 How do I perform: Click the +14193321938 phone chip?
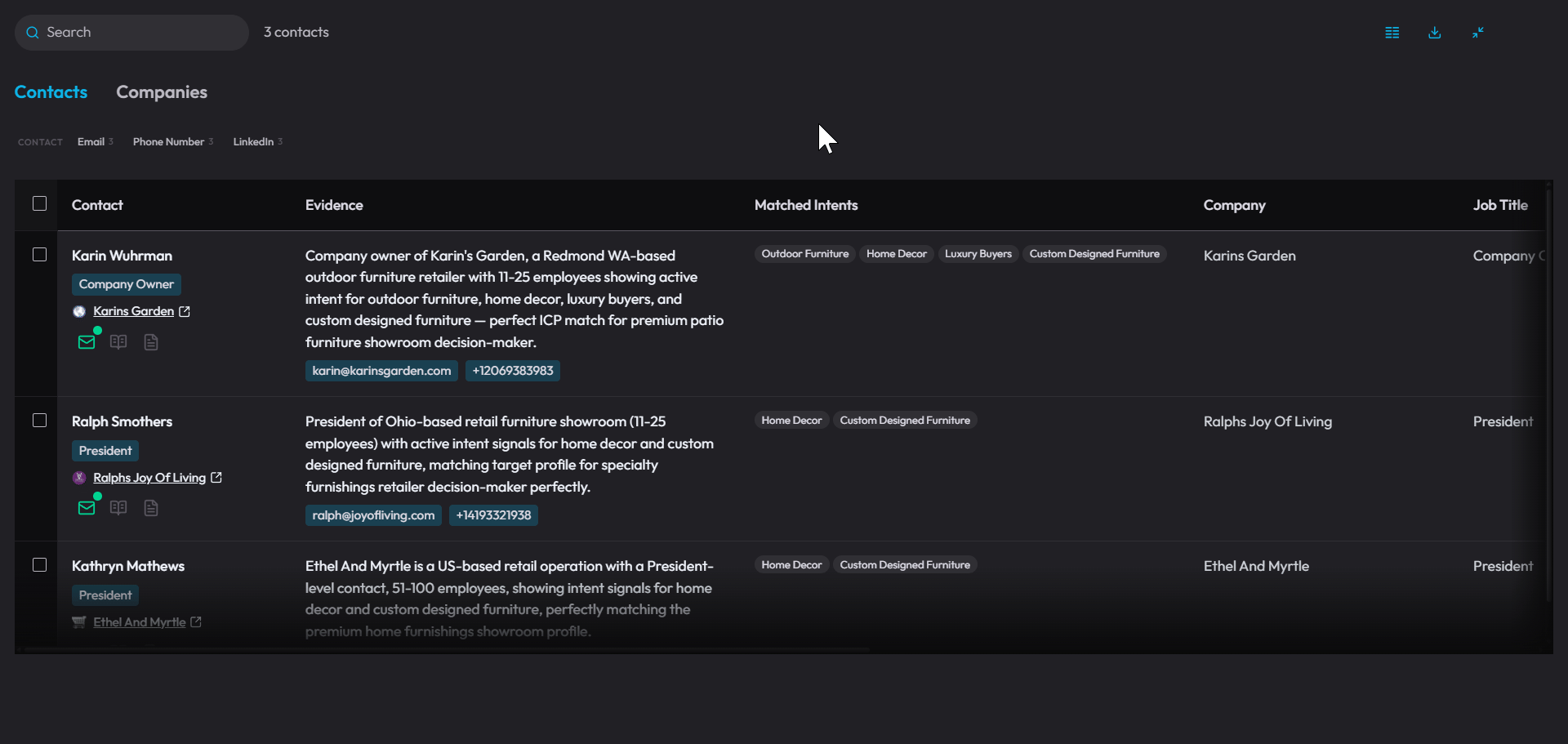pyautogui.click(x=493, y=515)
